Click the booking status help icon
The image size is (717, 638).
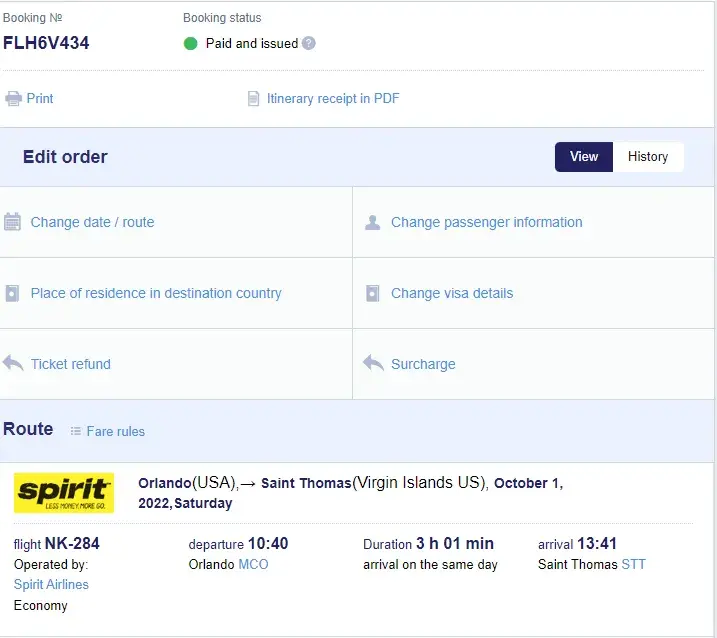click(x=309, y=43)
